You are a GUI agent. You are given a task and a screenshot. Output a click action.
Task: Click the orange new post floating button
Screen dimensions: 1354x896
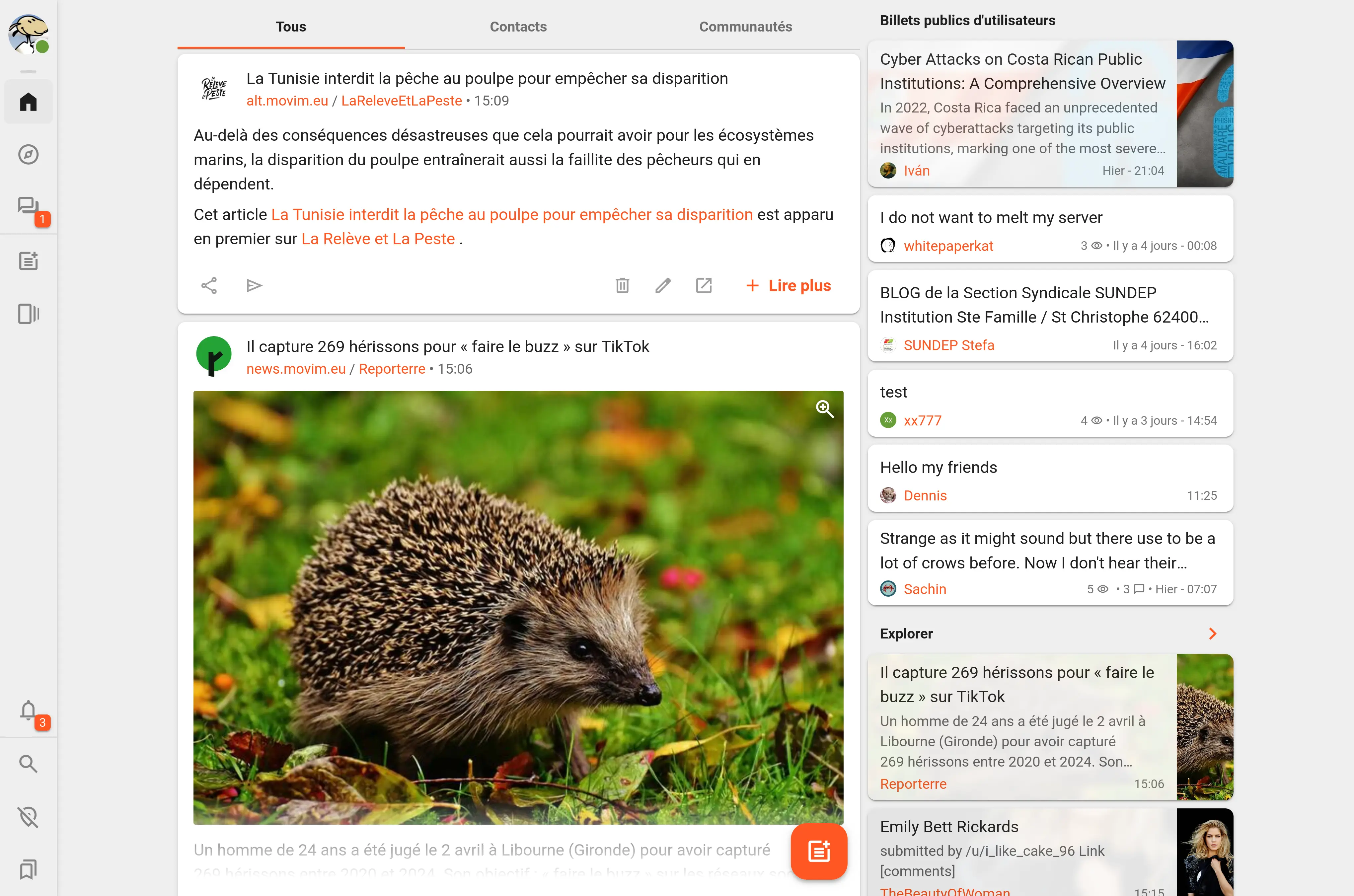click(819, 852)
